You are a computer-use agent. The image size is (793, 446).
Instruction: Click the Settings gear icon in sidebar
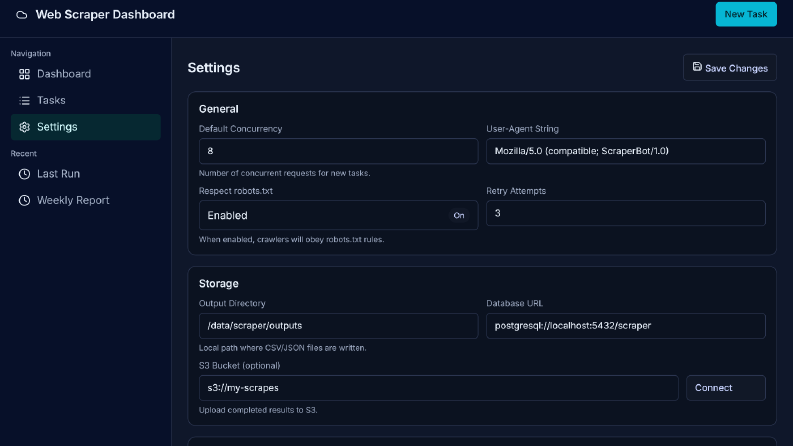pyautogui.click(x=24, y=127)
